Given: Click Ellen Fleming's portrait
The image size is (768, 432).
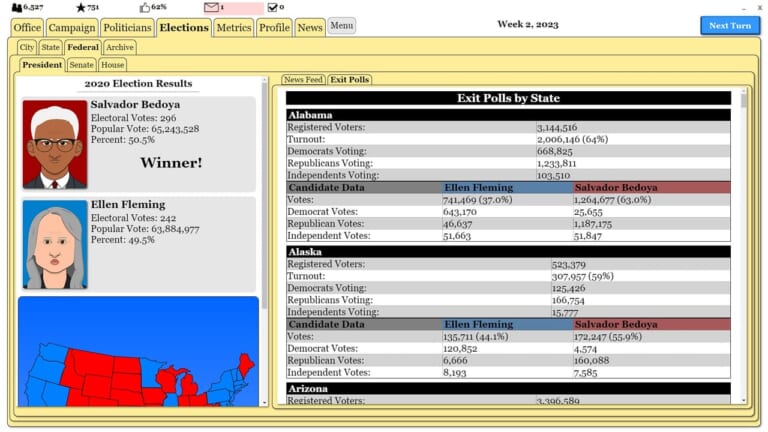Looking at the screenshot, I should click(54, 245).
